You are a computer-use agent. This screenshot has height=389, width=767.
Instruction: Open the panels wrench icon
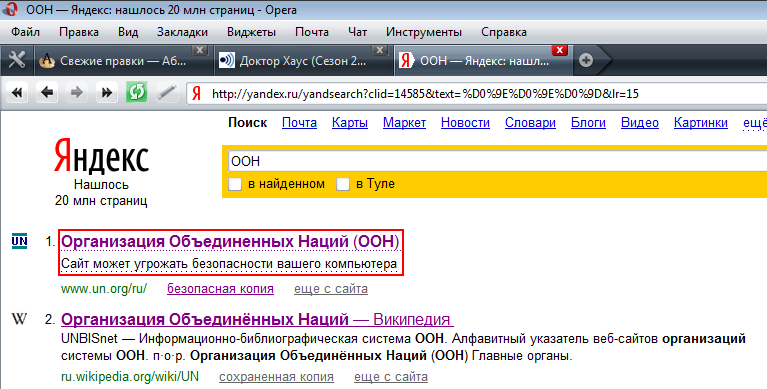pyautogui.click(x=17, y=60)
